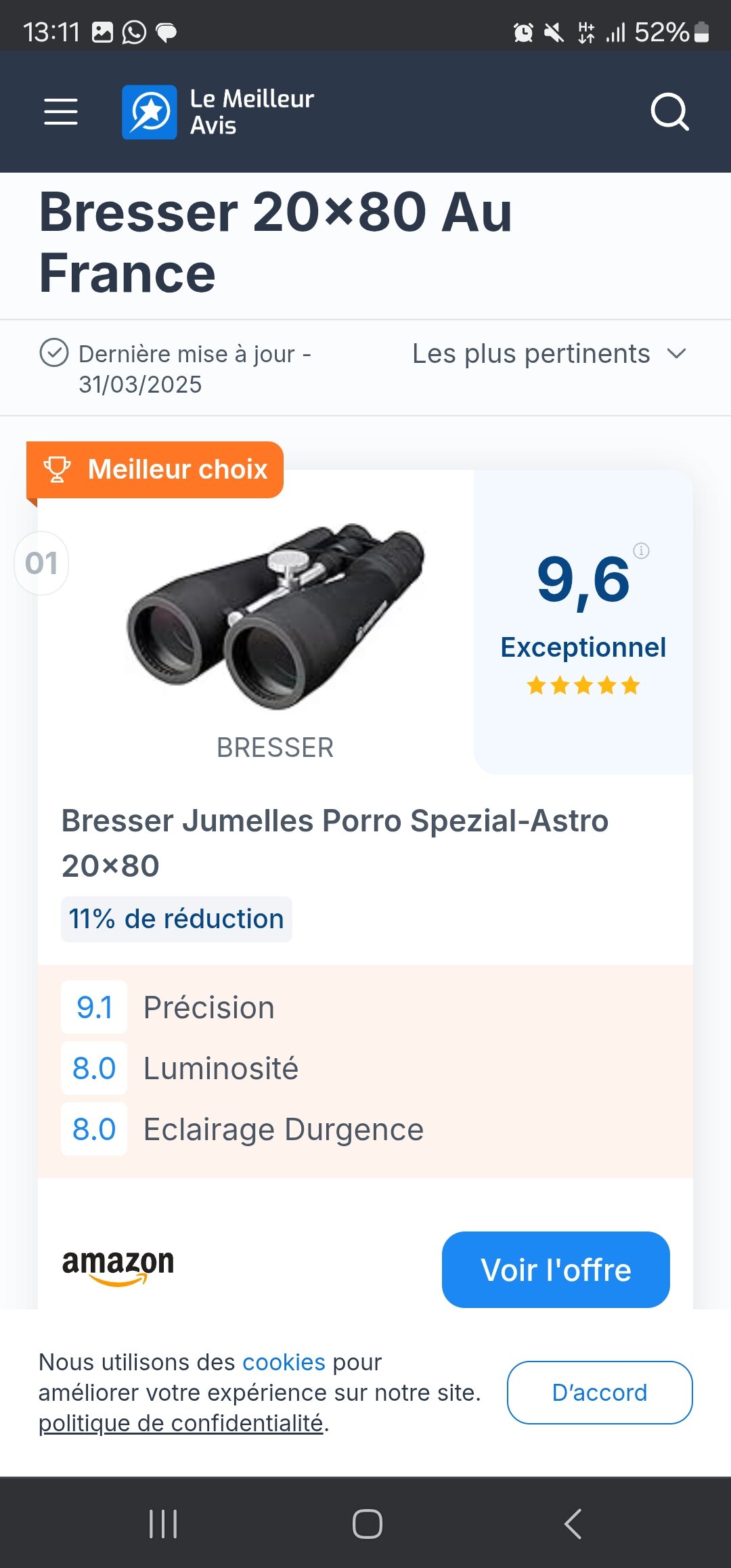Accept cookies with the D'accord button
The height and width of the screenshot is (1568, 731).
(x=600, y=1393)
